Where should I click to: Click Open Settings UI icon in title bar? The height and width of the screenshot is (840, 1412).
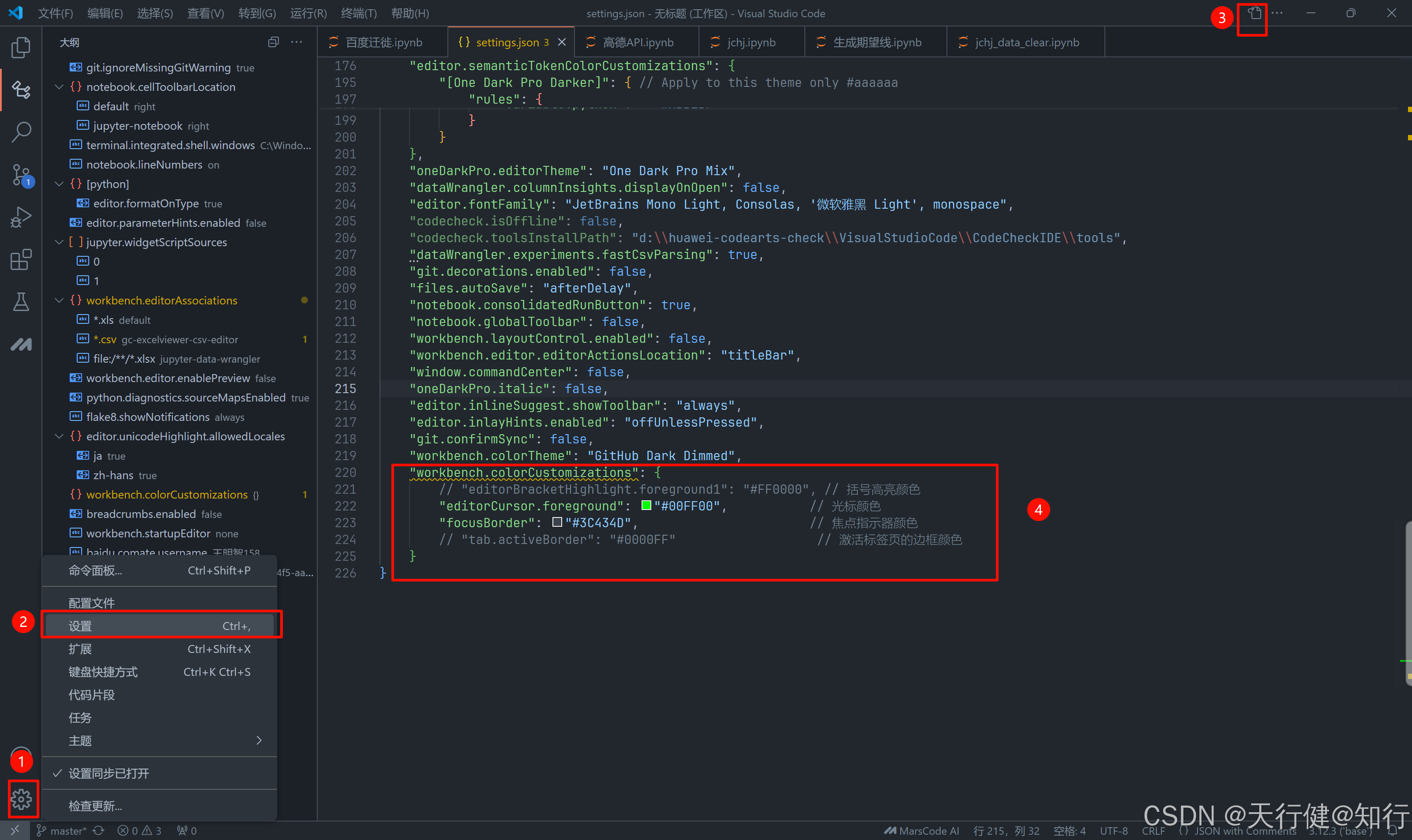coord(1254,14)
